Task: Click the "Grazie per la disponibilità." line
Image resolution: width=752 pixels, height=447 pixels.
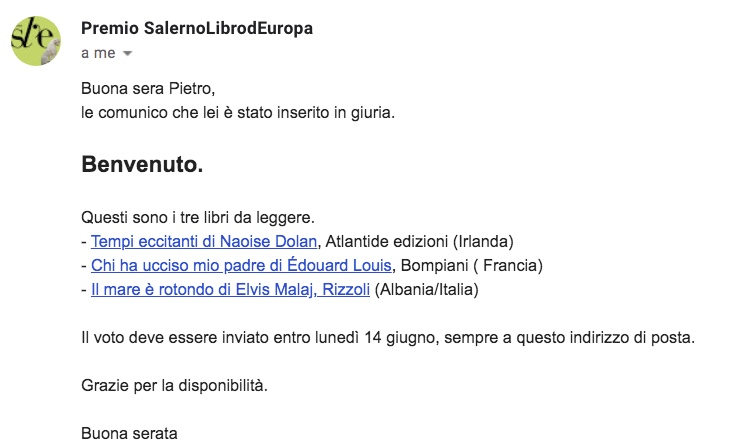Action: [x=174, y=385]
